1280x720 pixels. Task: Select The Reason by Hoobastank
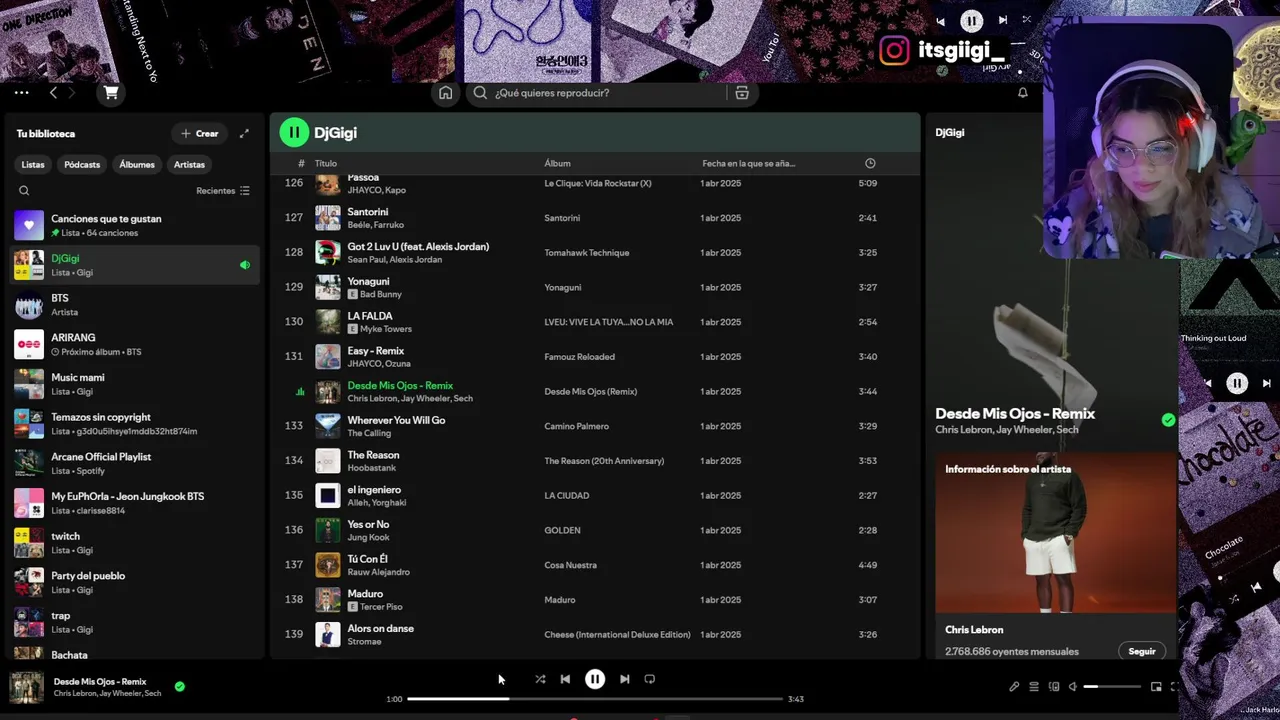(x=594, y=461)
